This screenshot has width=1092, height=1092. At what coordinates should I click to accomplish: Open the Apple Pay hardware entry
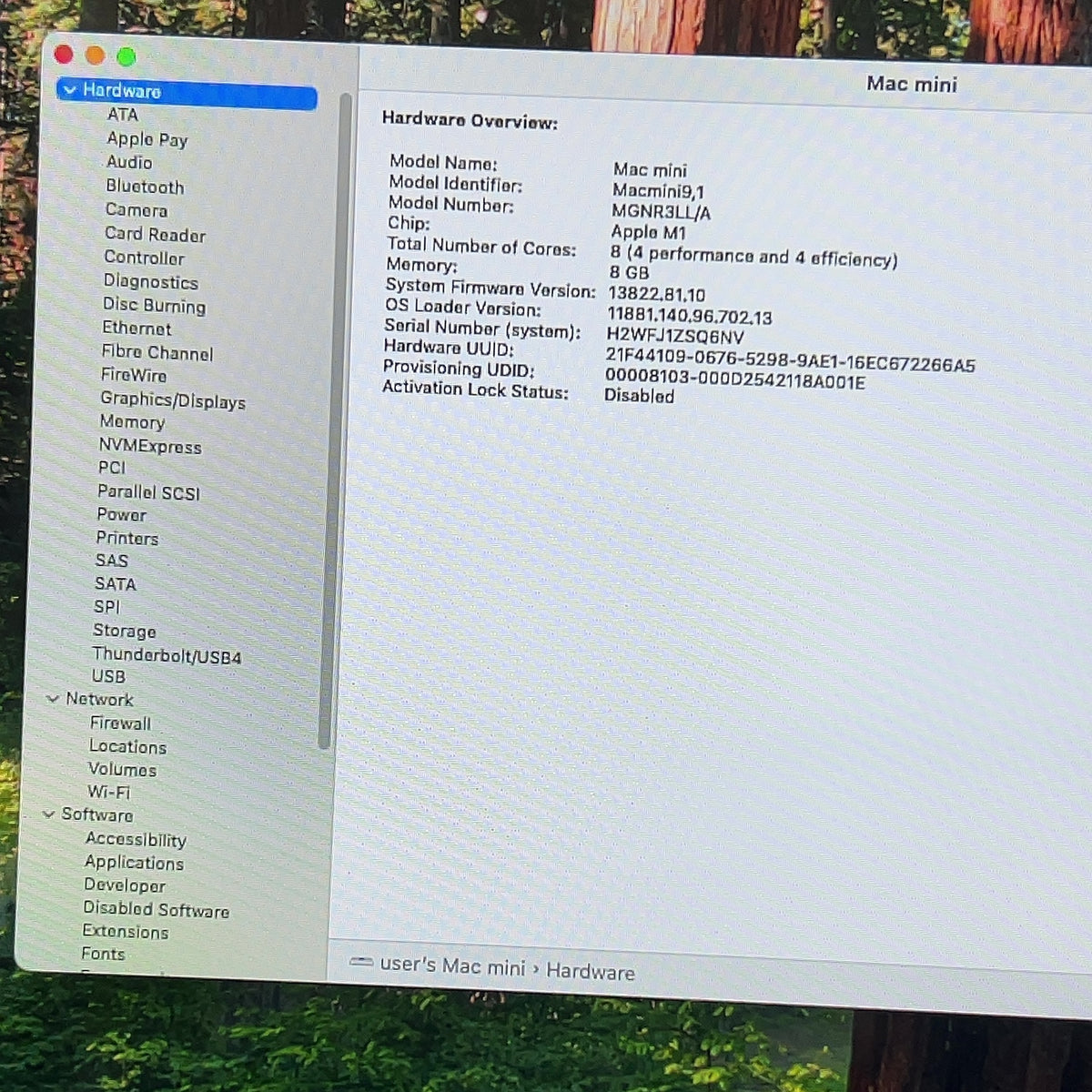click(x=147, y=139)
